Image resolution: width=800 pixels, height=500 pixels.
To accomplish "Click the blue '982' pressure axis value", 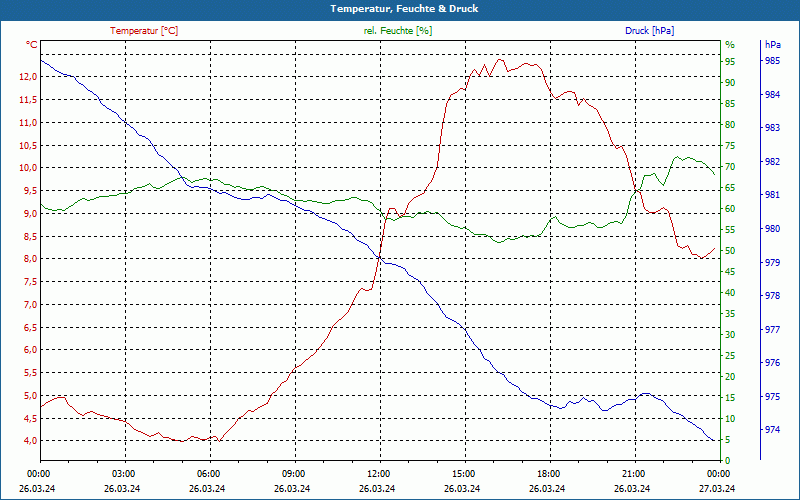I will point(772,162).
